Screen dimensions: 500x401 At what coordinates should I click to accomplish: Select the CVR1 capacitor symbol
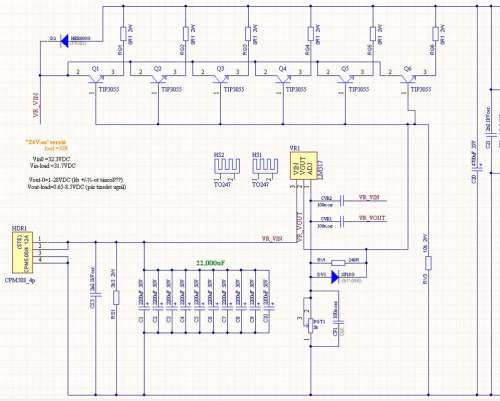342,221
